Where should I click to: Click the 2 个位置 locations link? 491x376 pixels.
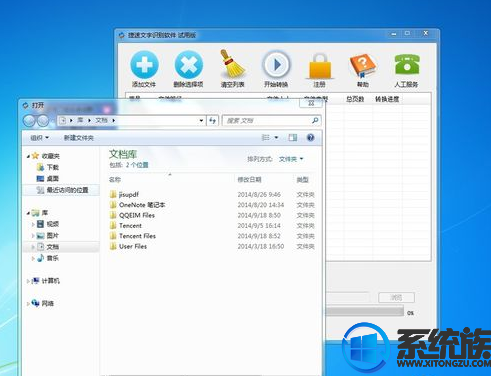point(137,165)
